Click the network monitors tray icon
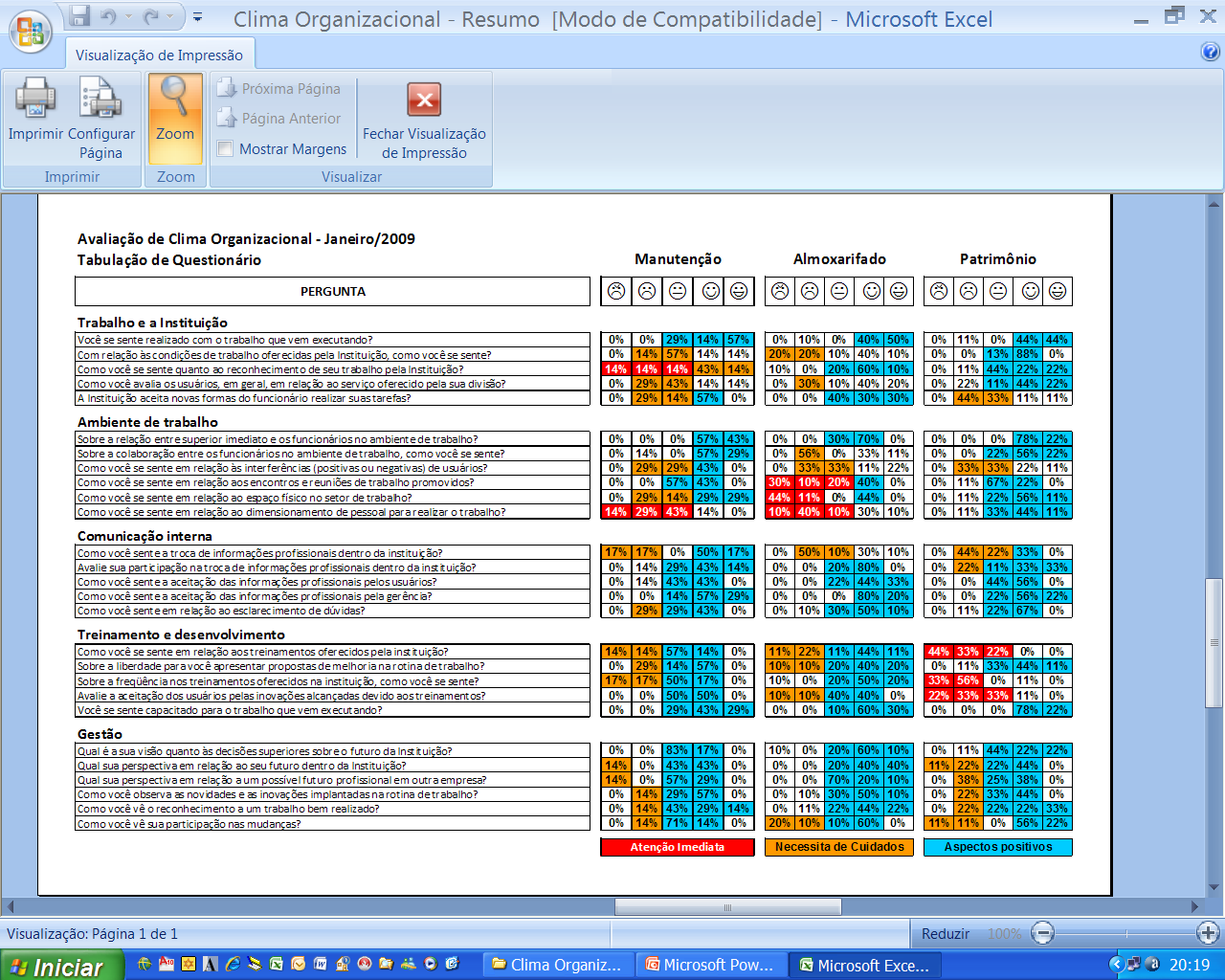This screenshot has height=980, width=1225. click(1133, 965)
